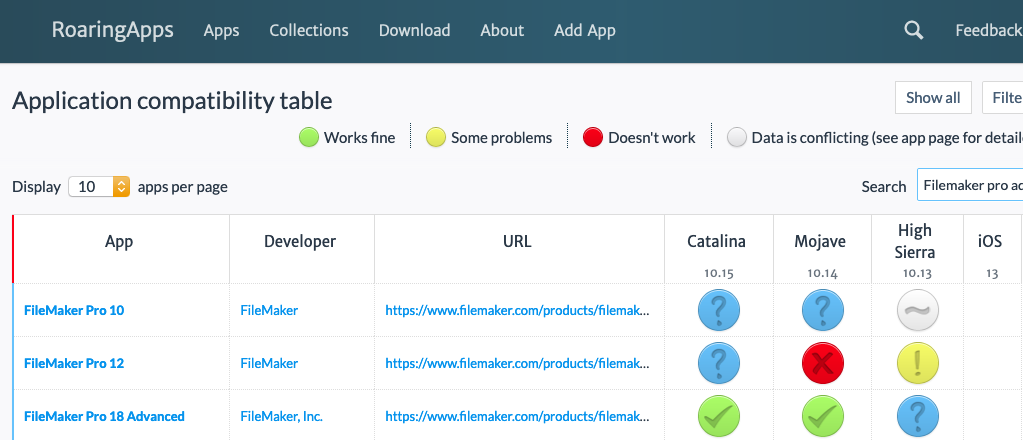1023x440 pixels.
Task: Open the FileMaker, Inc. developer link
Action: [281, 416]
